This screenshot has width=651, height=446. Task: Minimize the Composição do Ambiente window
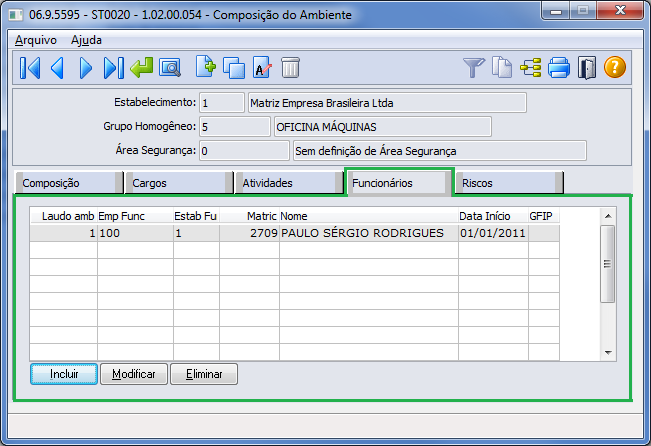(x=556, y=10)
